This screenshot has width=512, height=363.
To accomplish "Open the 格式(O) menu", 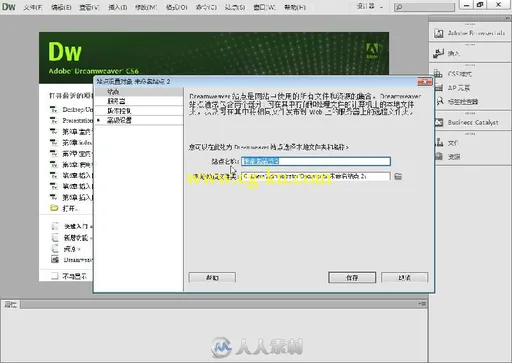I will pyautogui.click(x=176, y=7).
